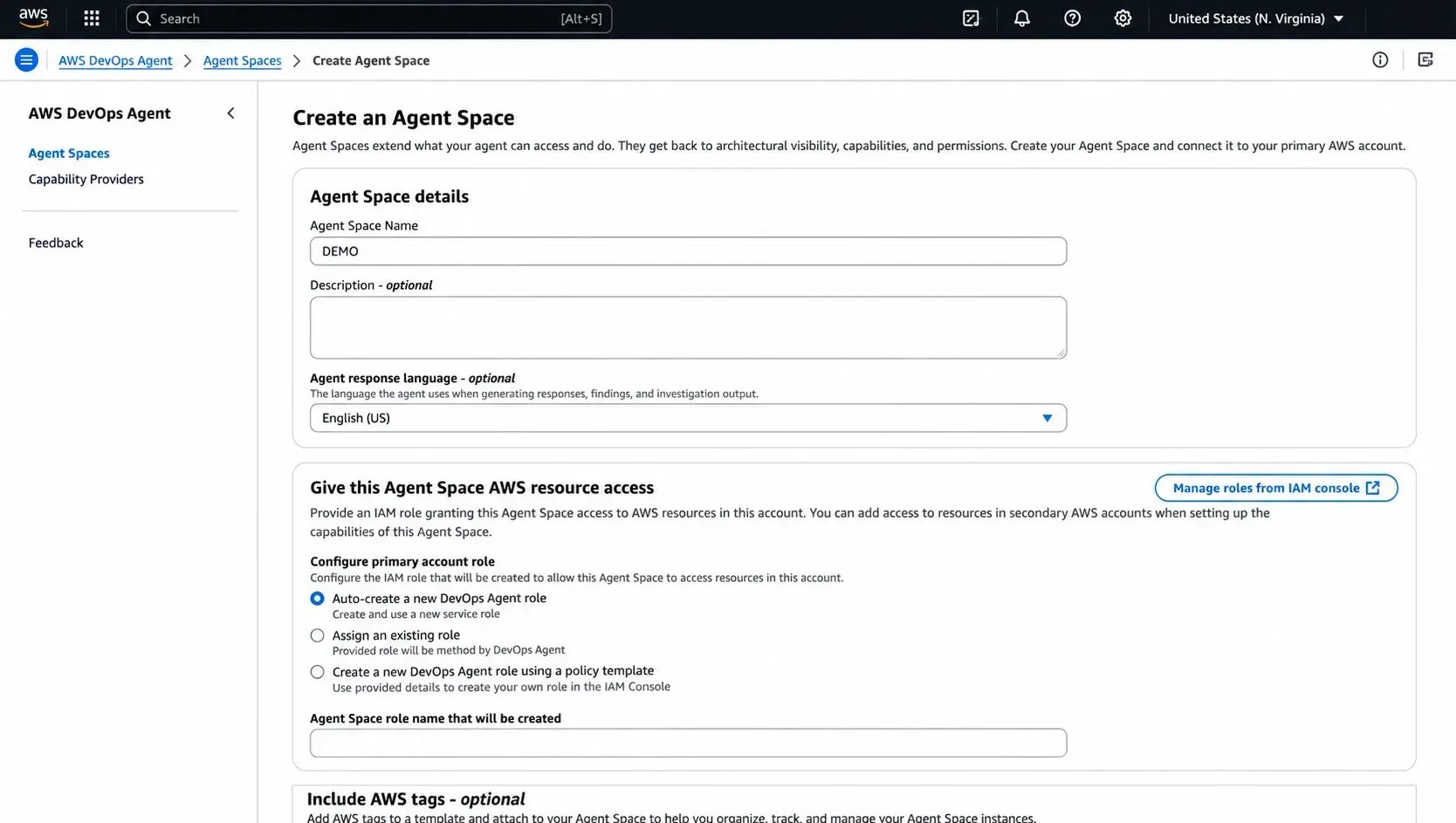Click the AWS logo home icon
Screen dimensions: 1456x823
point(33,18)
